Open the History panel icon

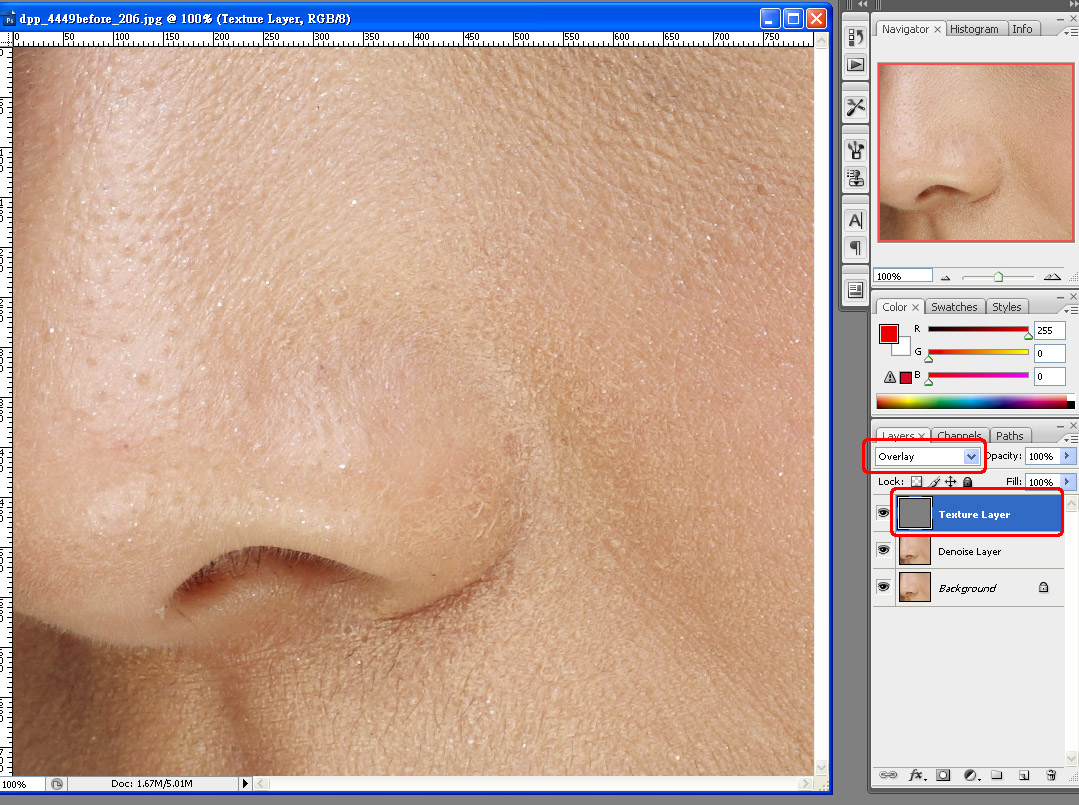pyautogui.click(x=855, y=37)
